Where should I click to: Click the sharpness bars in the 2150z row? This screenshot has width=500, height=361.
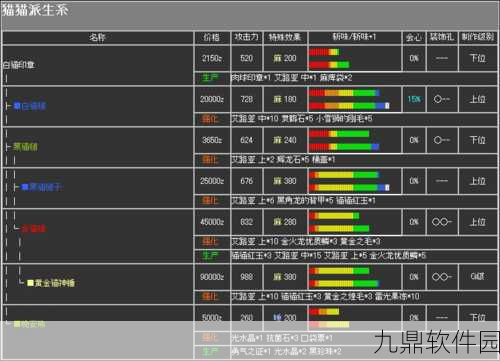pos(329,58)
